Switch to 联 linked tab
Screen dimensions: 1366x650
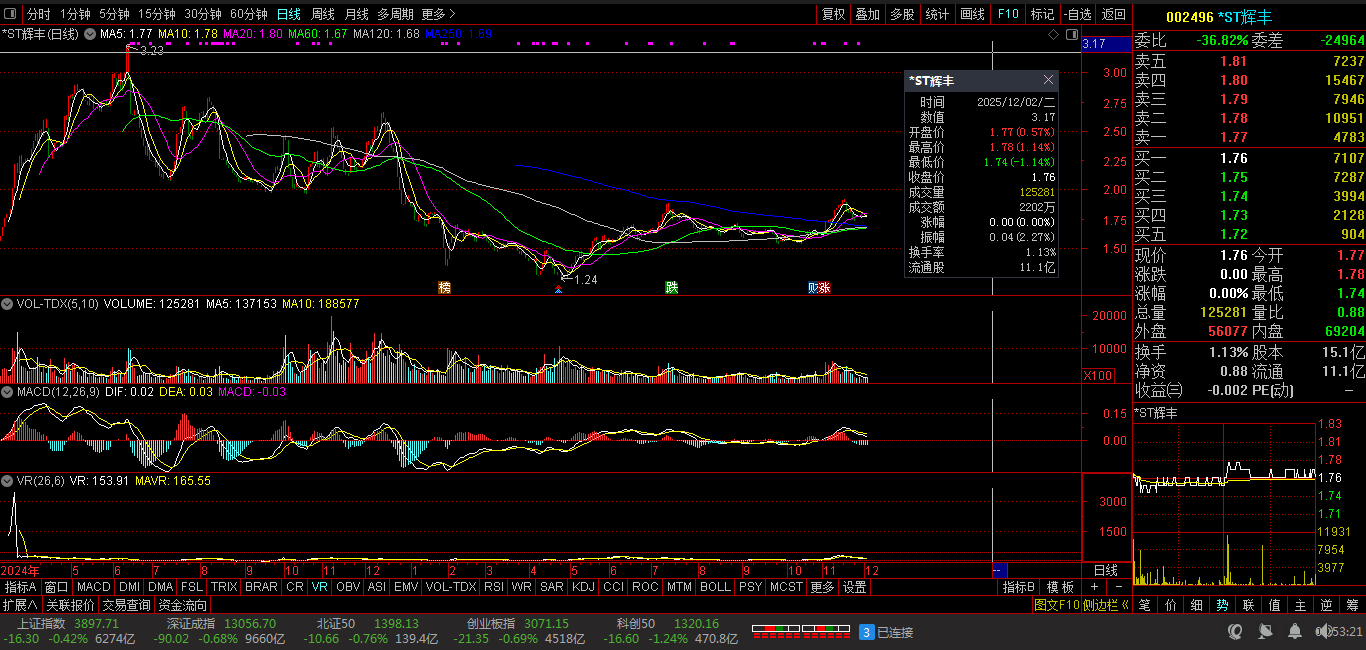click(x=1249, y=605)
